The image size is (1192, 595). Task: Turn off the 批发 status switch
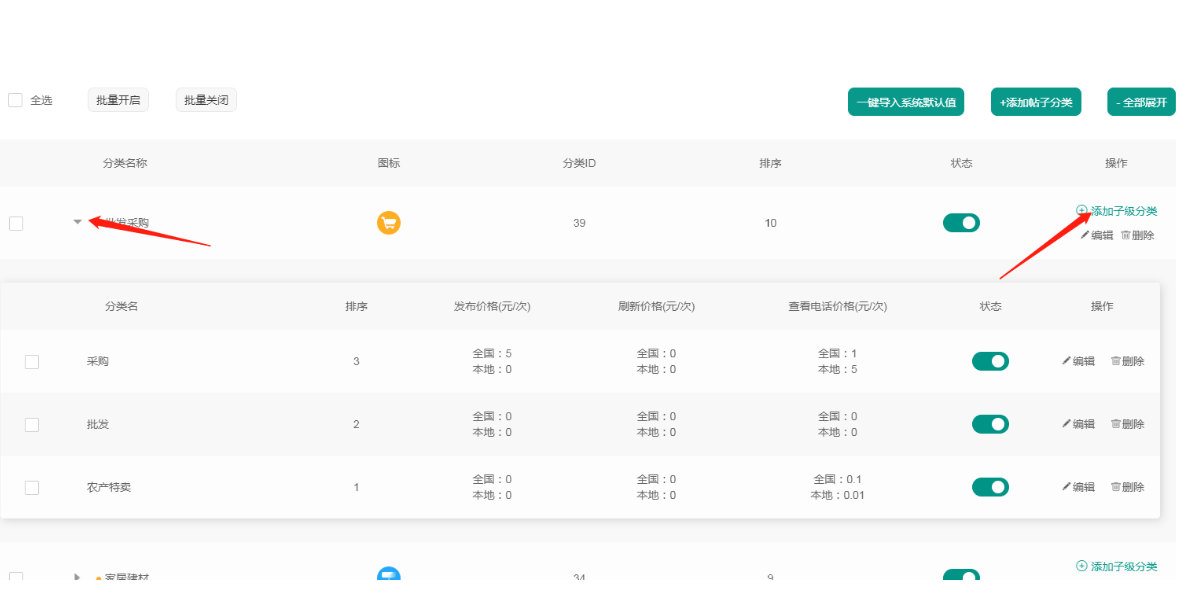[x=990, y=424]
